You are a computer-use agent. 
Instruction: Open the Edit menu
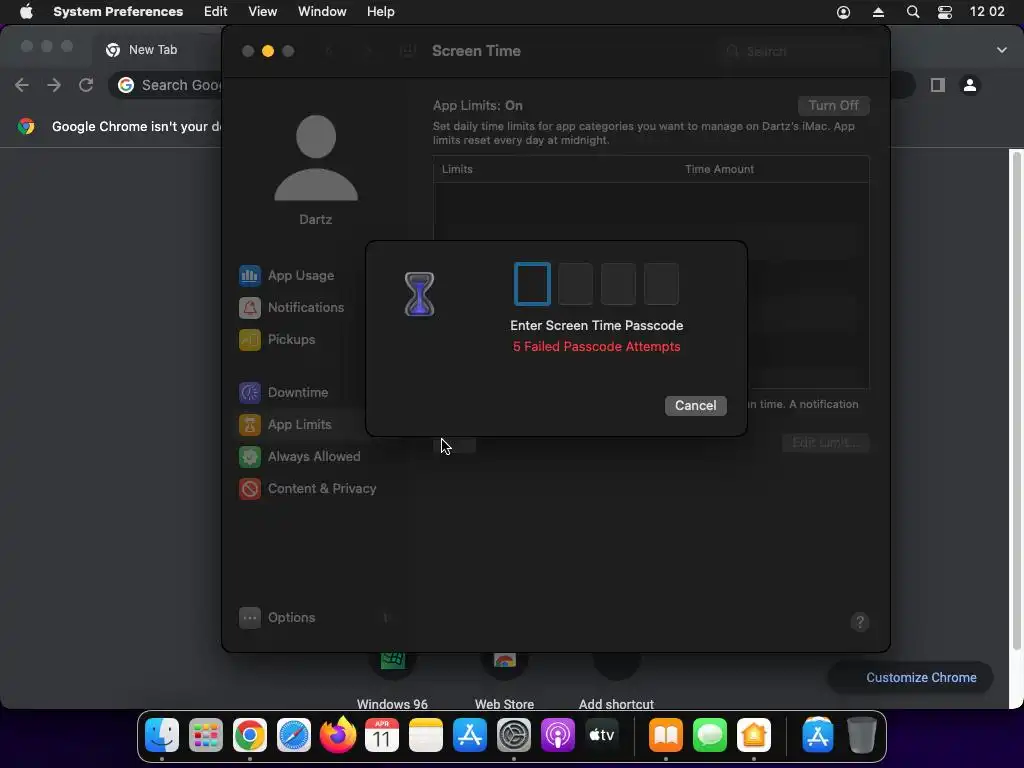[x=216, y=12]
